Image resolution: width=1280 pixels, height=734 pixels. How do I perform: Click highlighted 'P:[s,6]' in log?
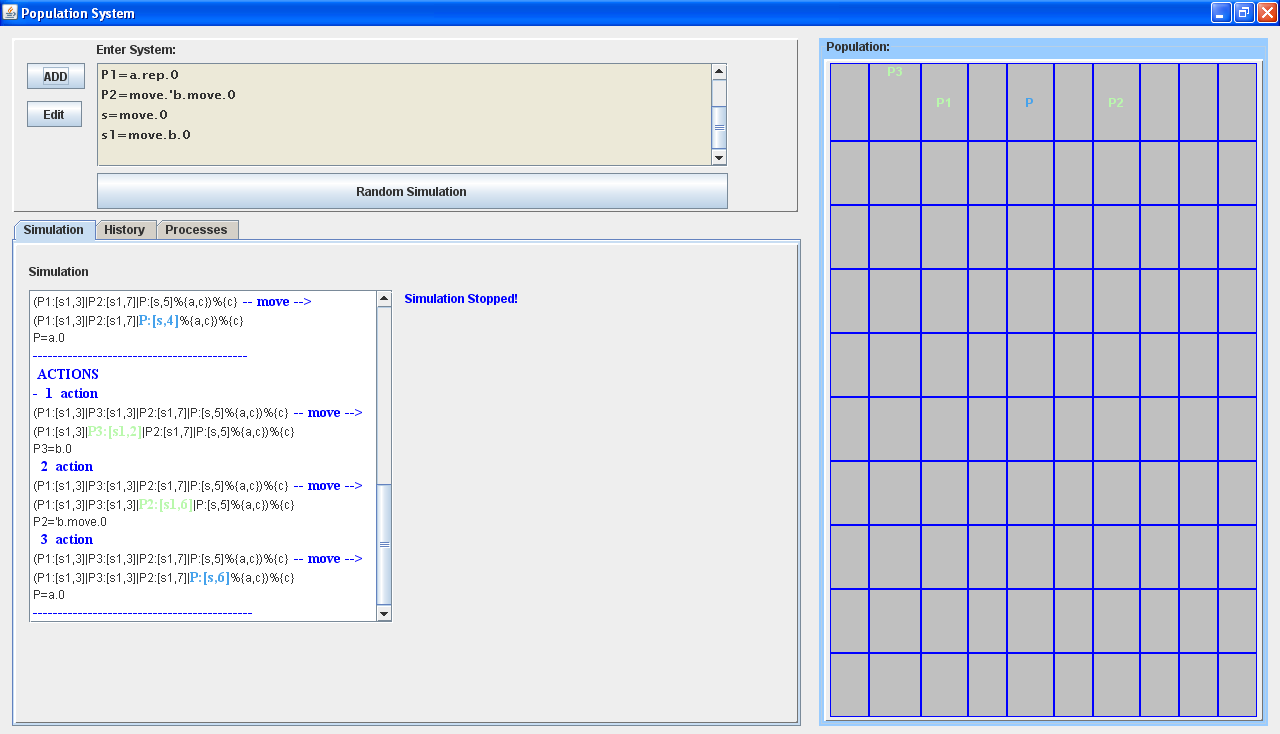tap(209, 577)
